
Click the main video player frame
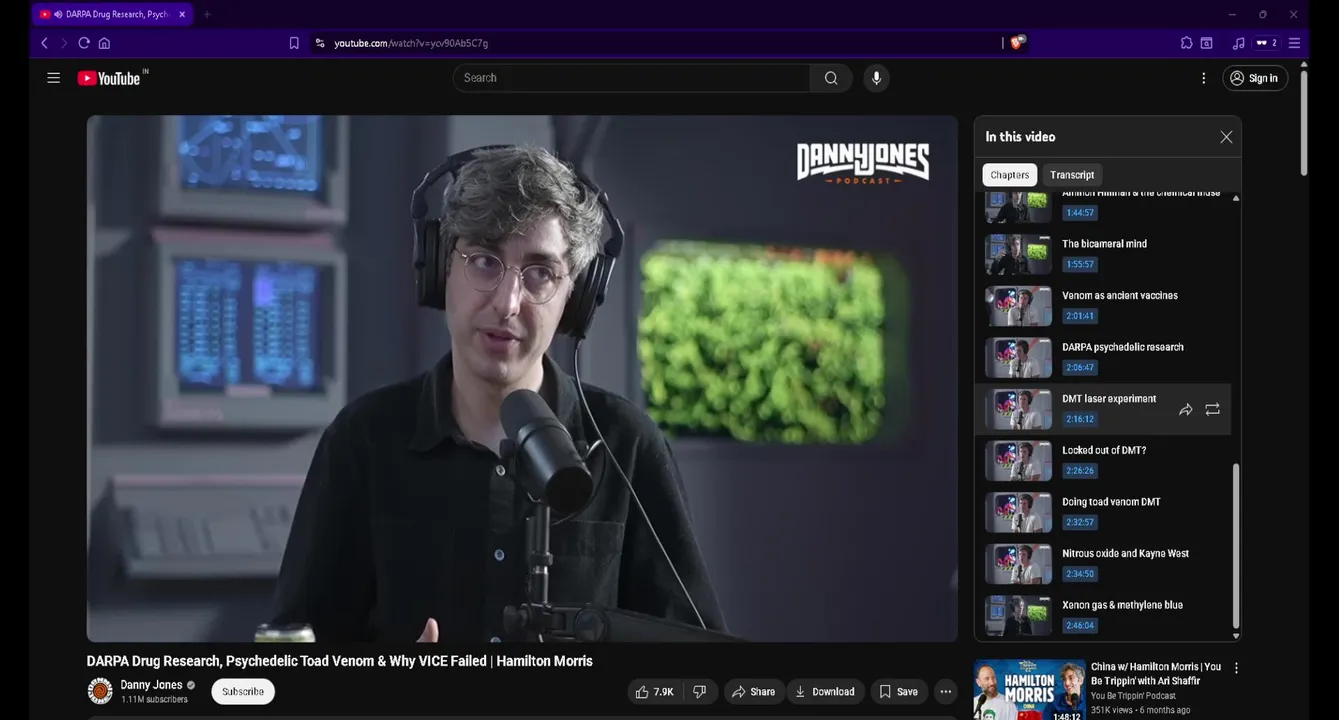coord(522,378)
